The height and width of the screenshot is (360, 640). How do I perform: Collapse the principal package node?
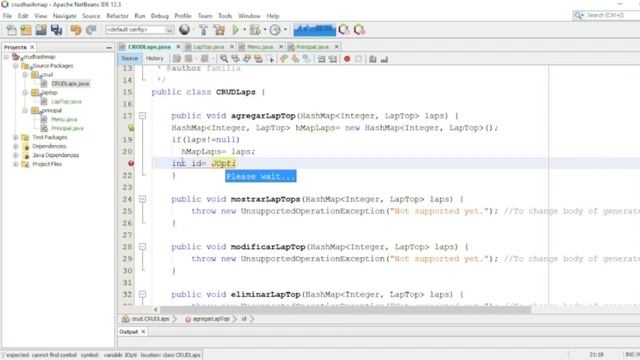point(25,110)
